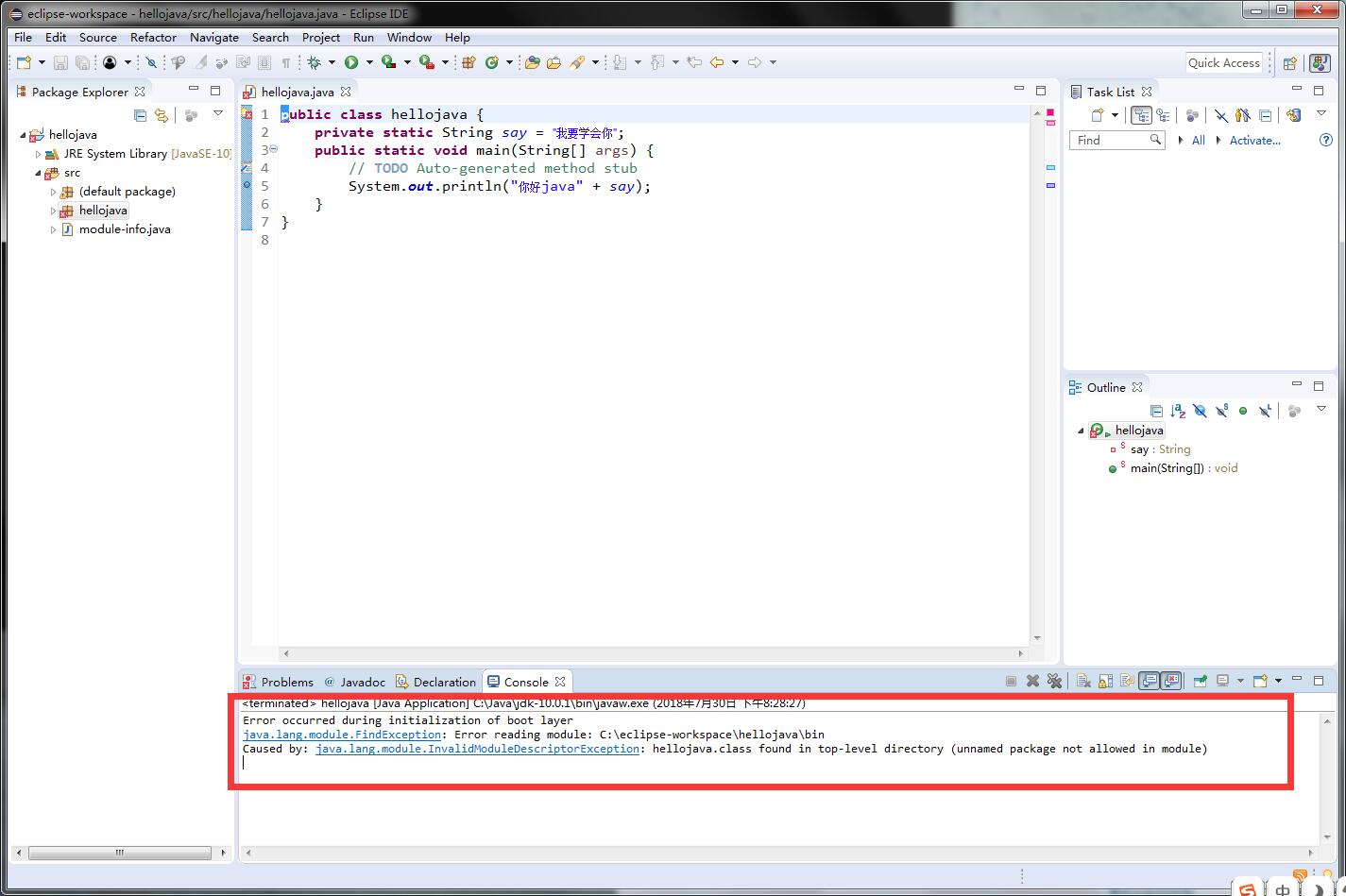Pin the Console view
This screenshot has width=1346, height=896.
1200,681
